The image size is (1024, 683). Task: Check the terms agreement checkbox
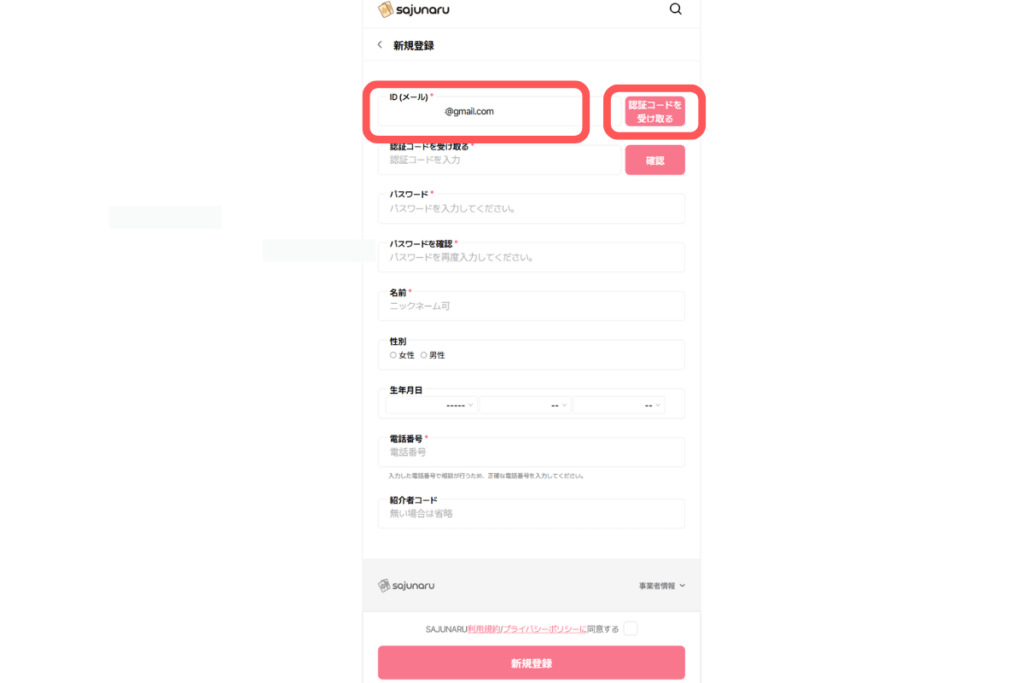click(x=630, y=629)
